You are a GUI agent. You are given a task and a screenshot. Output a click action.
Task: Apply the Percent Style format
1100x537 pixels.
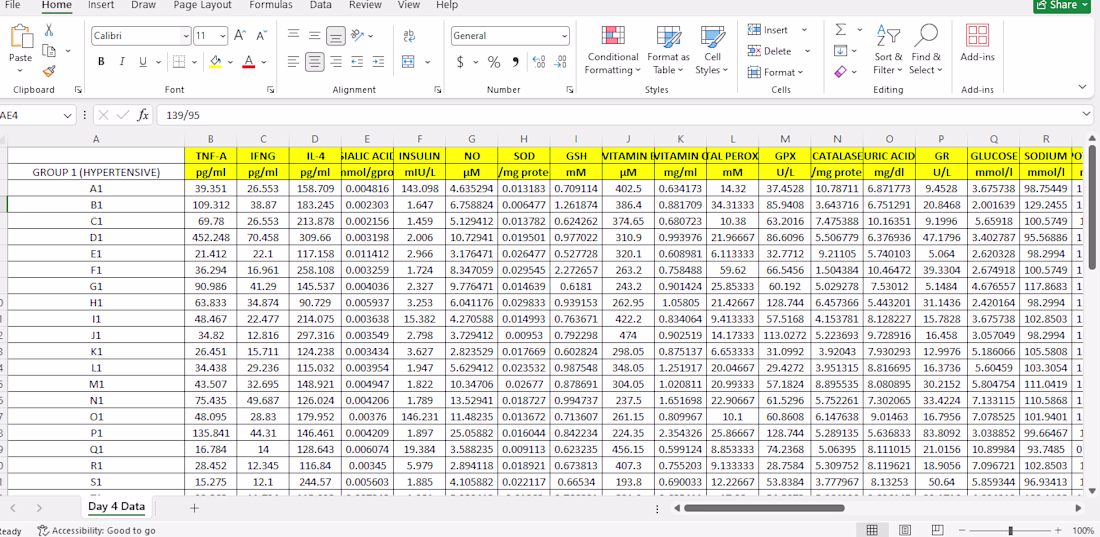click(494, 62)
